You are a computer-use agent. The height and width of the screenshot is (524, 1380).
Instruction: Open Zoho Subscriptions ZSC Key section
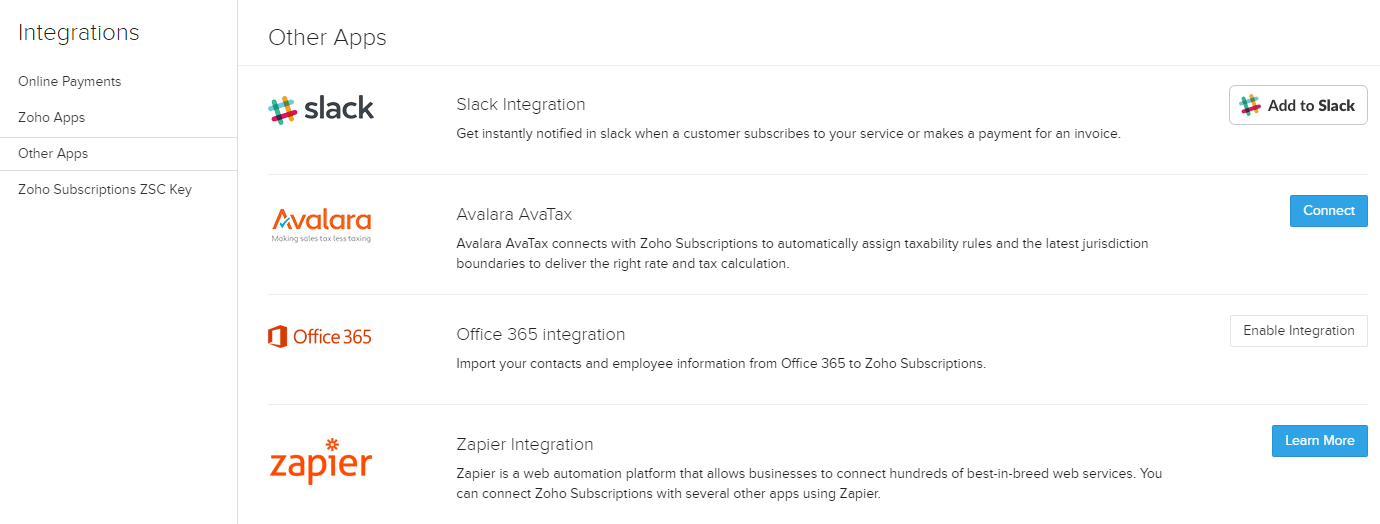(x=104, y=190)
